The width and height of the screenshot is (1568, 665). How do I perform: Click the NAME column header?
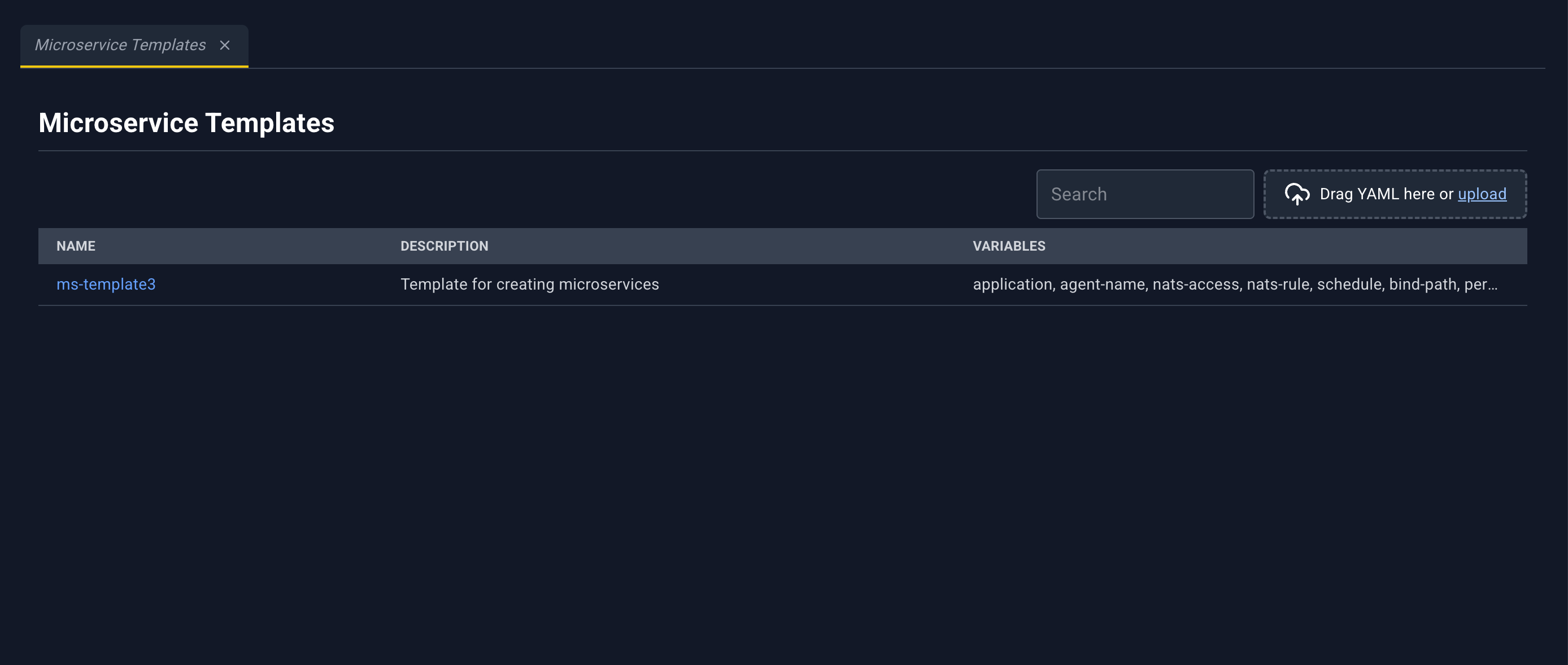pos(76,246)
